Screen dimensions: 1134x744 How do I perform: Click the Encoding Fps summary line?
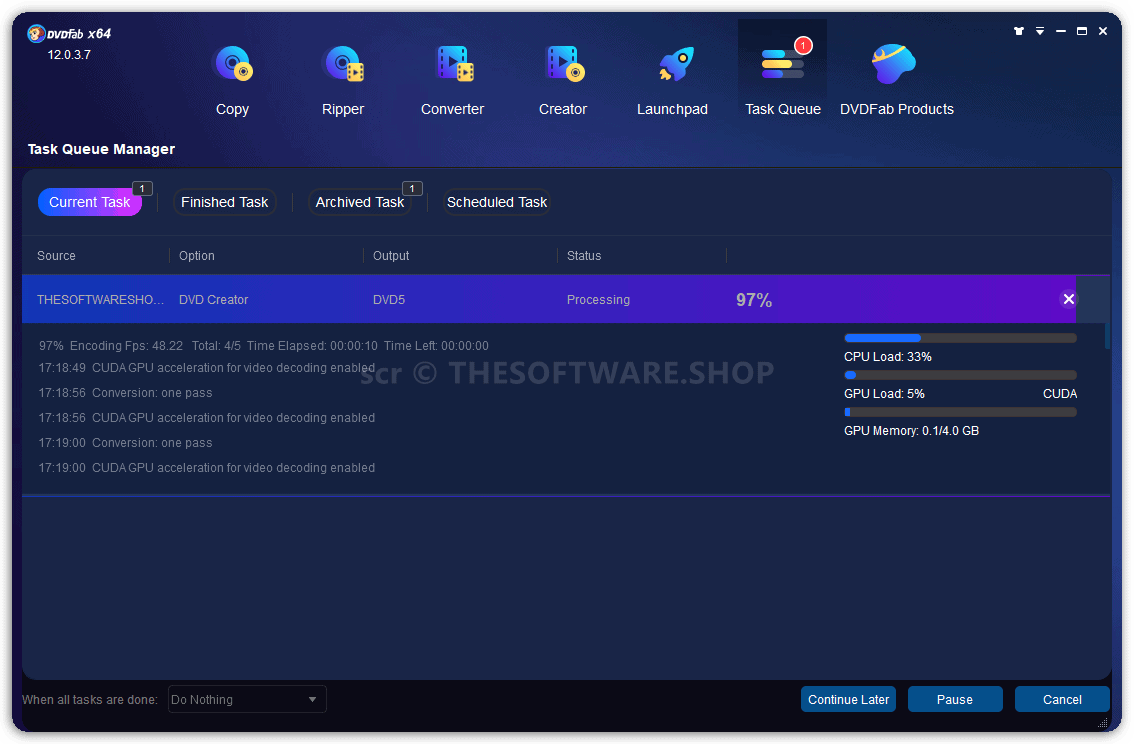(263, 346)
